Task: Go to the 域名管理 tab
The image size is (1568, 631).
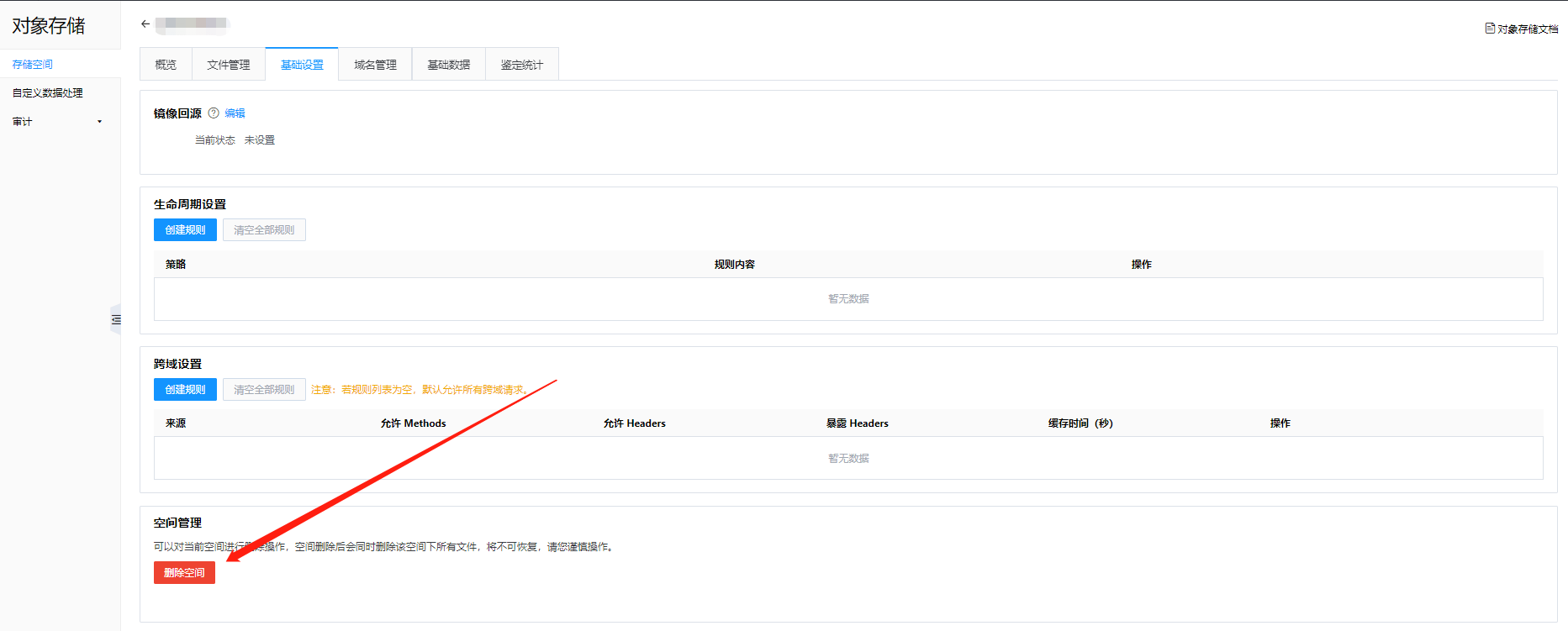Action: tap(375, 65)
